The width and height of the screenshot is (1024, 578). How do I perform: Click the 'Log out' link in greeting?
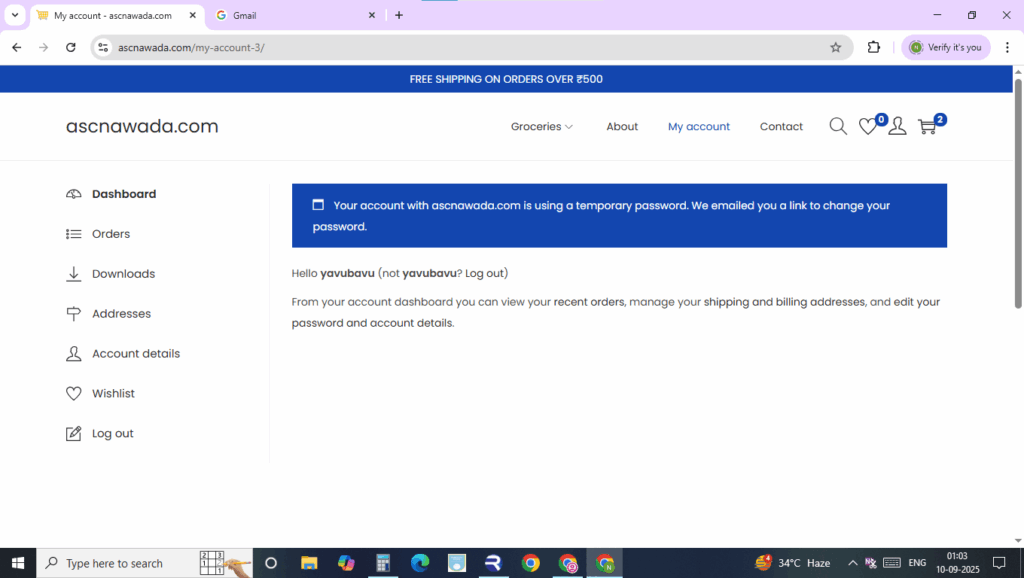pyautogui.click(x=485, y=273)
